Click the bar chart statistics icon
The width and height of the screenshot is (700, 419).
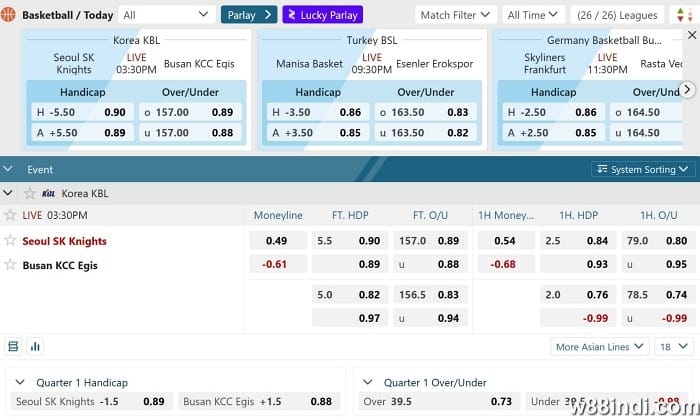click(36, 347)
